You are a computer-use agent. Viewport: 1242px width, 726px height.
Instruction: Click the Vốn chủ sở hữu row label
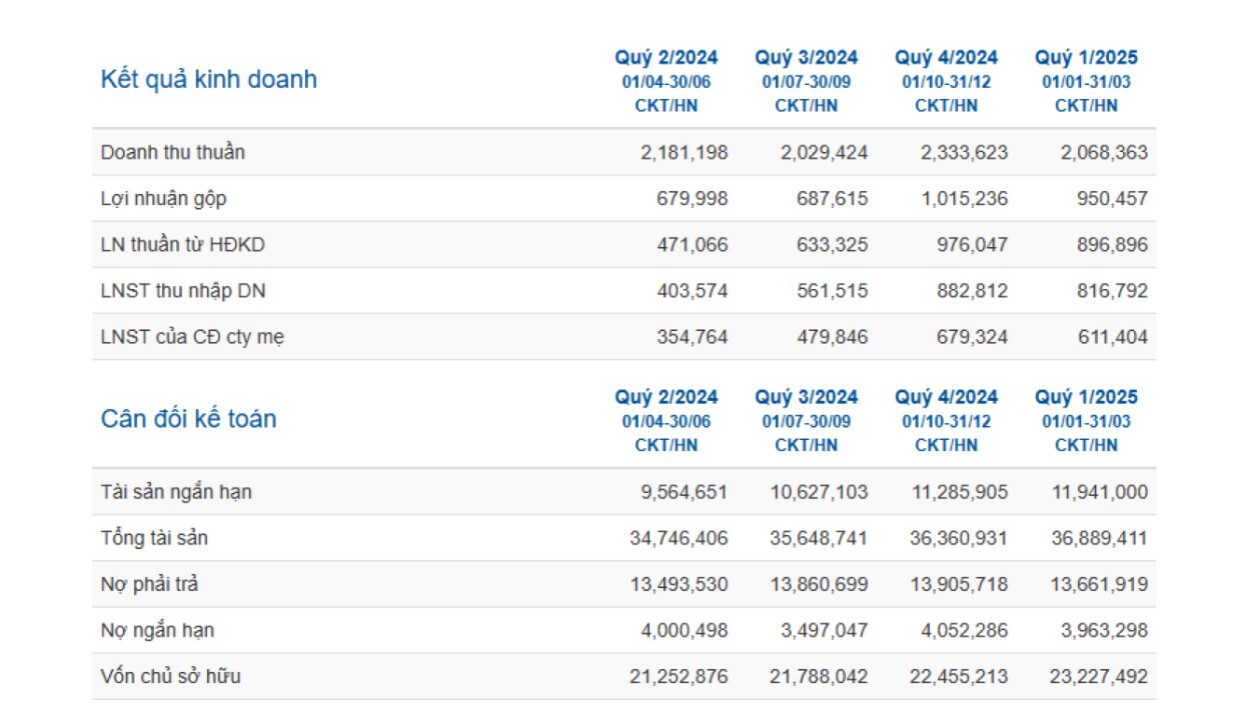pos(171,676)
